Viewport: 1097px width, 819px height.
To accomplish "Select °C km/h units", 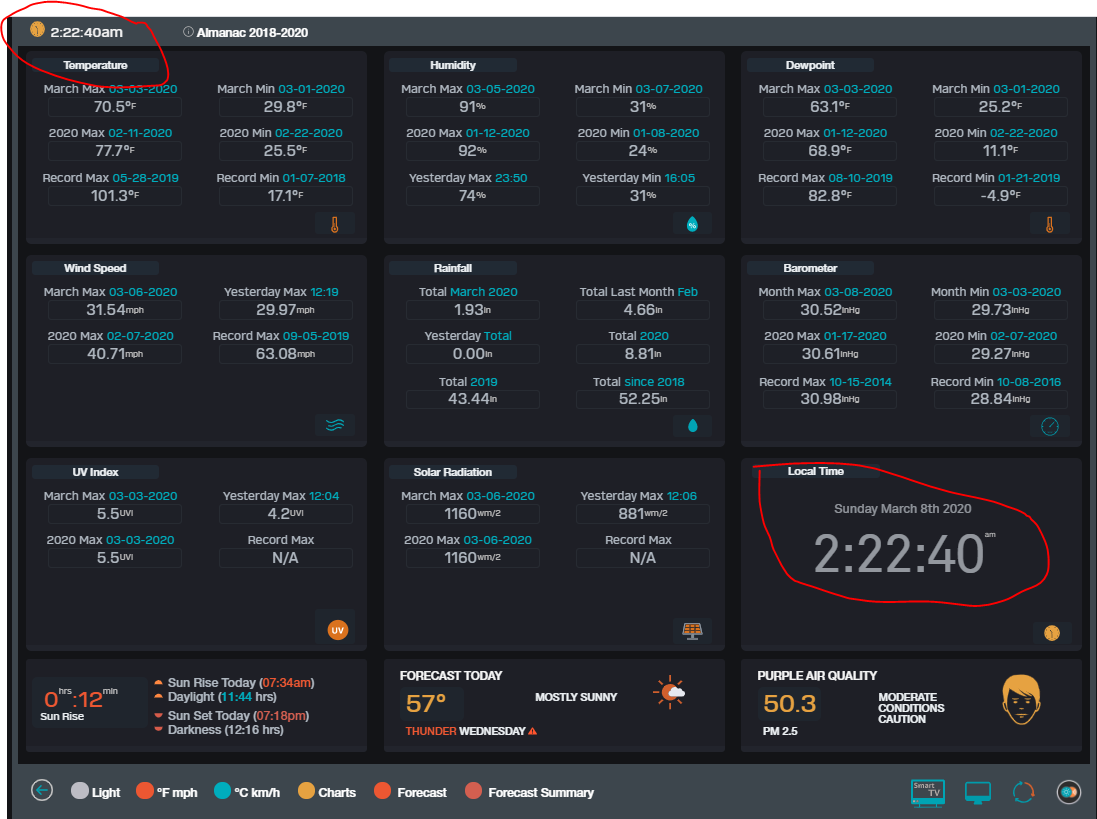I will 246,792.
